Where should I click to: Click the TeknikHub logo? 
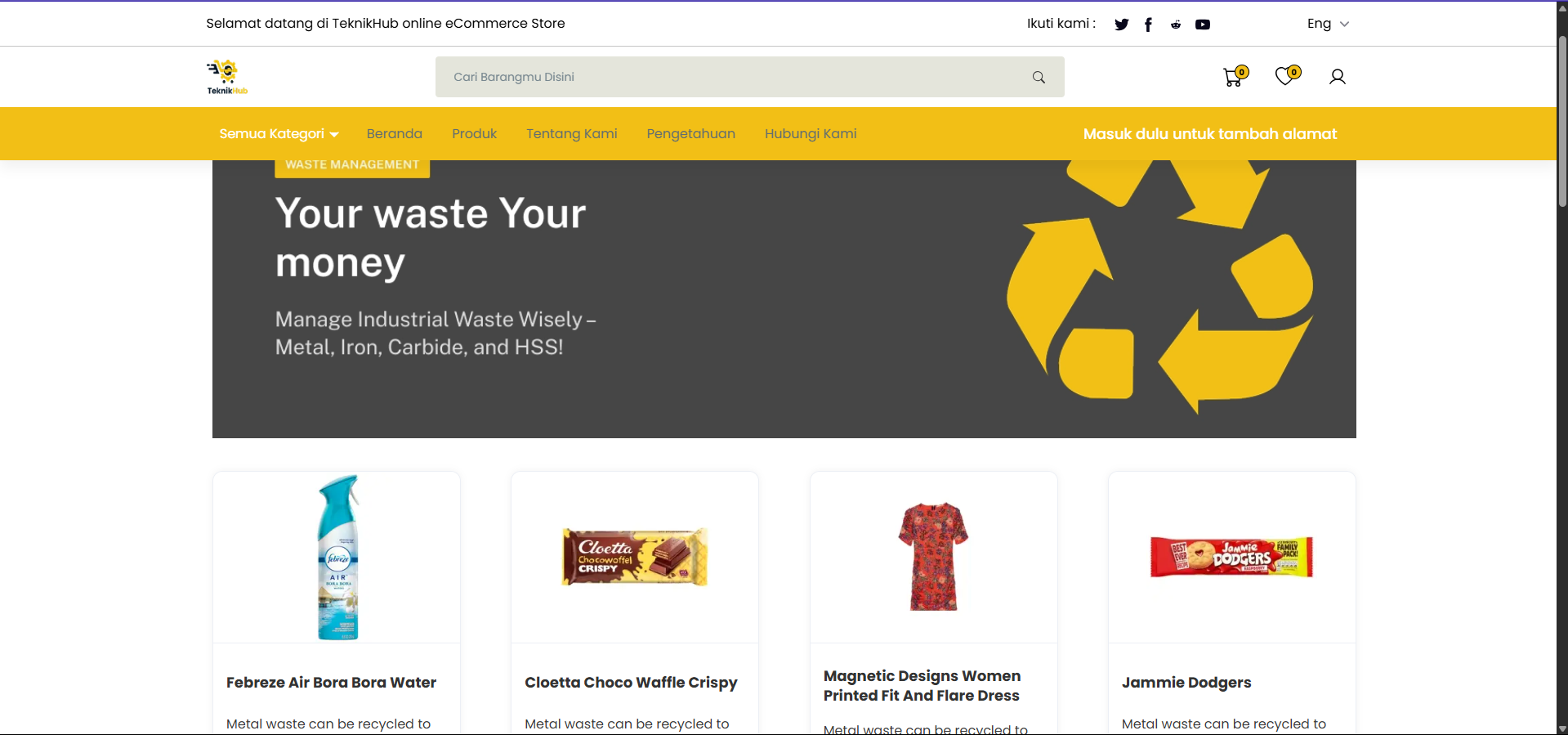[x=226, y=77]
